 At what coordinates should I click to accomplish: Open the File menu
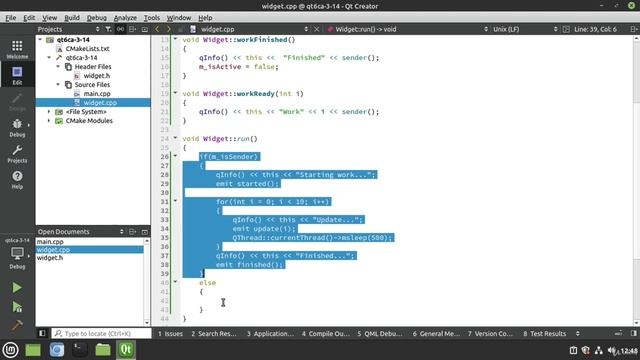[x=11, y=18]
